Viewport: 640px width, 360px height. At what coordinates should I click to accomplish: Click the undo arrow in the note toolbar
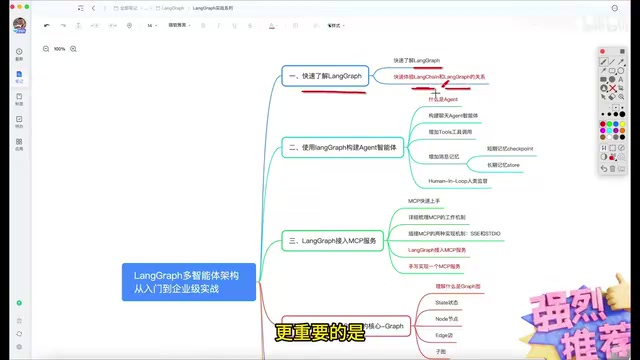[x=47, y=25]
